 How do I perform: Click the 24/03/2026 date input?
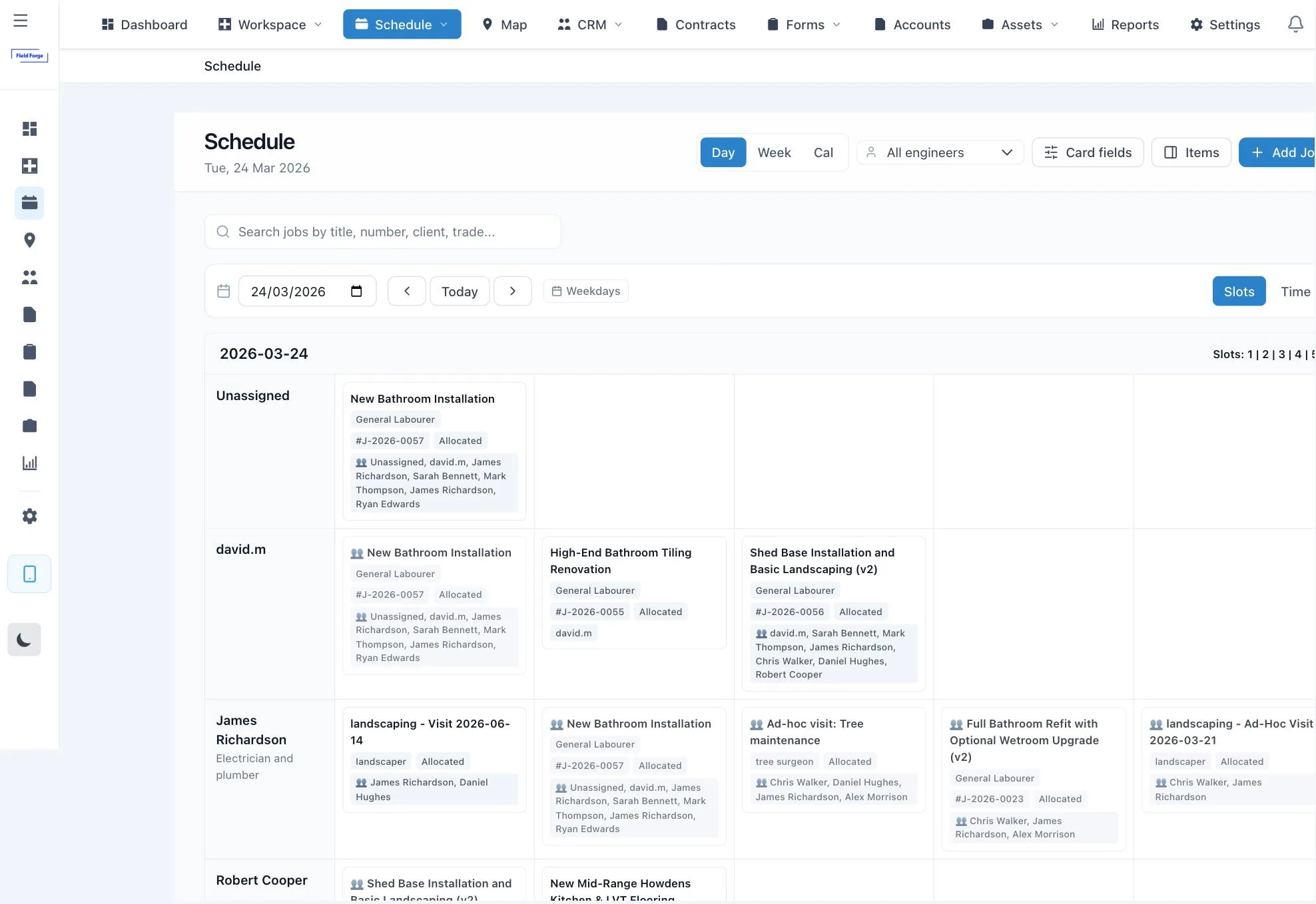coord(307,291)
